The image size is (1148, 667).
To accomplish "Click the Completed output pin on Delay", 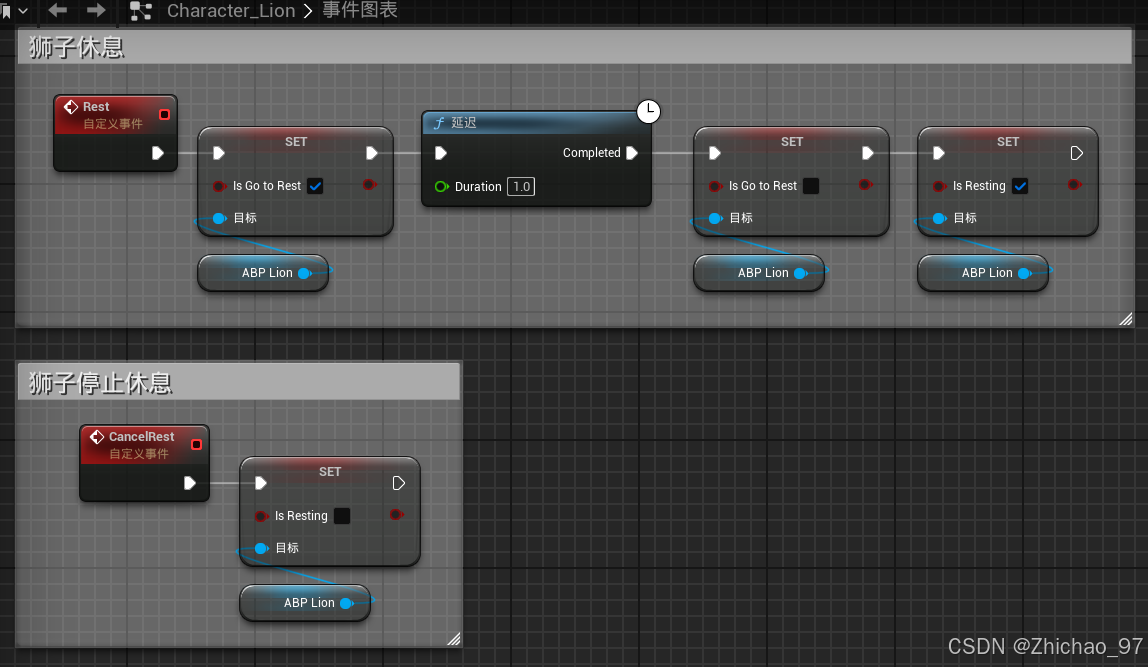I will coord(632,153).
